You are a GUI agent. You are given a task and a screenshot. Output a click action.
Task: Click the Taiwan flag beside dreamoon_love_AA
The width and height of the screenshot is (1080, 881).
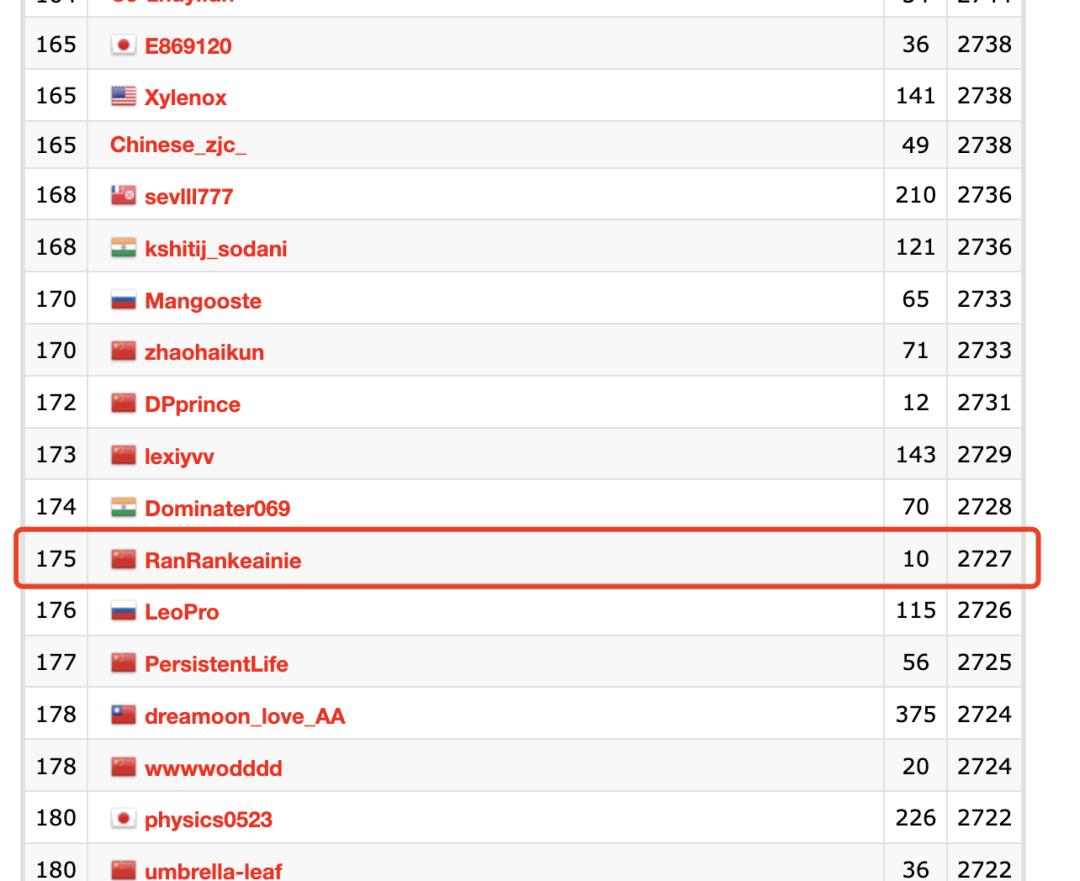(x=123, y=717)
